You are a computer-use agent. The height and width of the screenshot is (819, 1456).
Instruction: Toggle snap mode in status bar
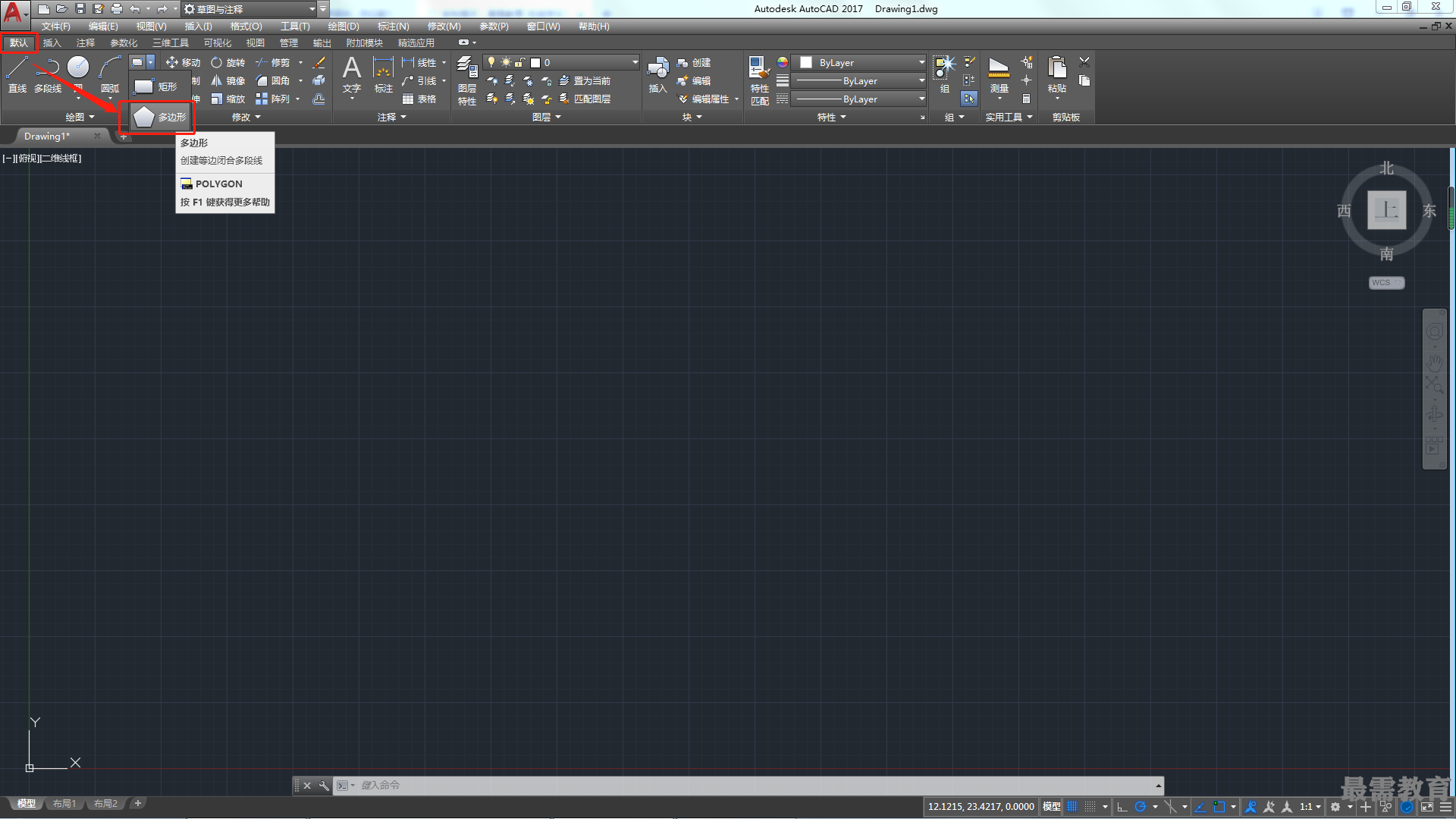1090,807
